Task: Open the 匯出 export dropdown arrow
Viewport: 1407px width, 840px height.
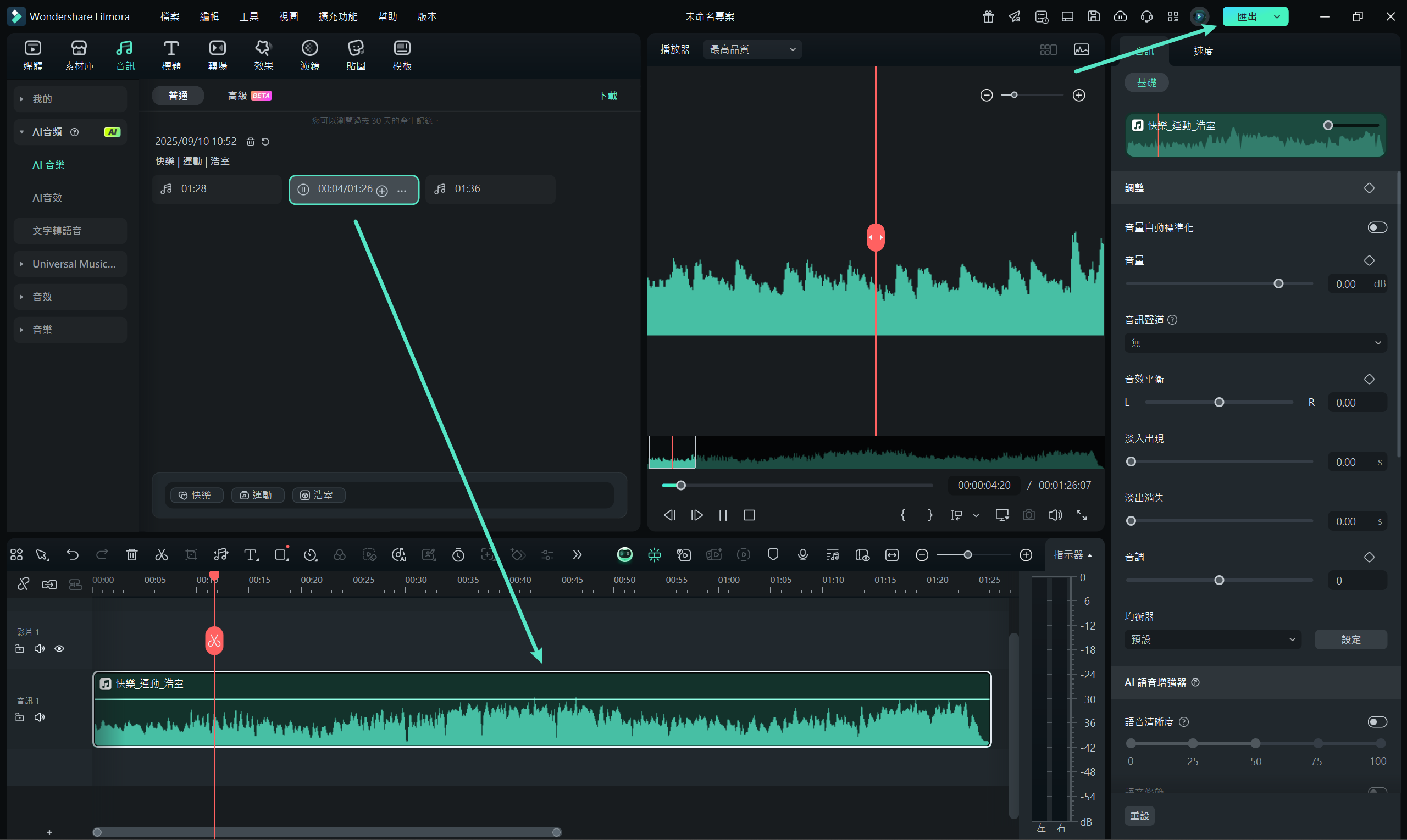Action: (1277, 17)
